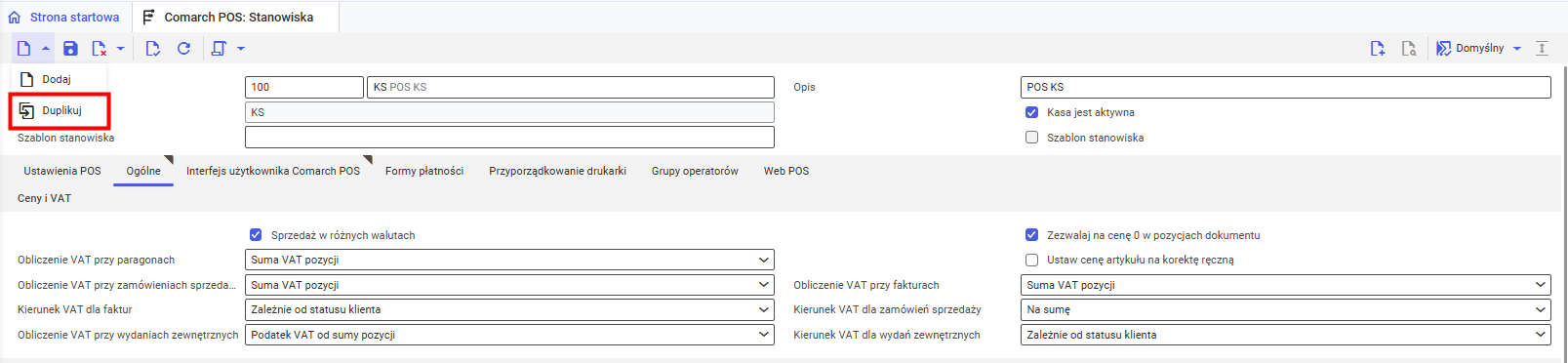Click the read-only KS field
This screenshot has width=1568, height=363.
(x=509, y=112)
